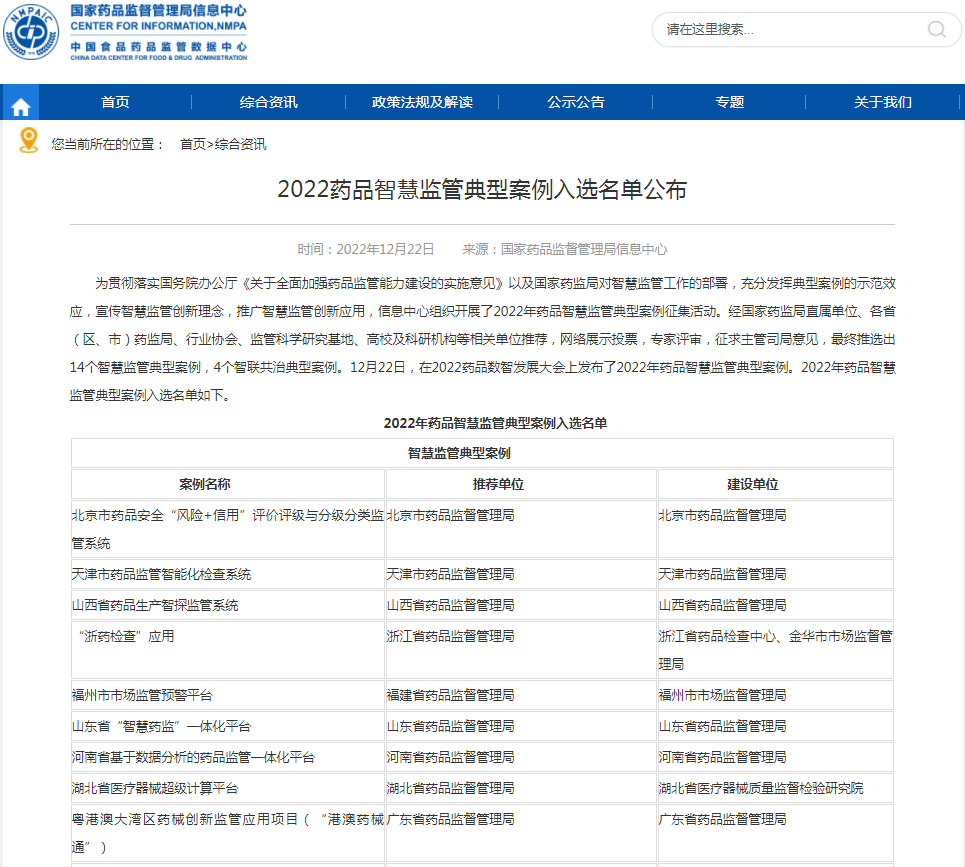Click the orange location pin icon
965x867 pixels.
(x=28, y=140)
